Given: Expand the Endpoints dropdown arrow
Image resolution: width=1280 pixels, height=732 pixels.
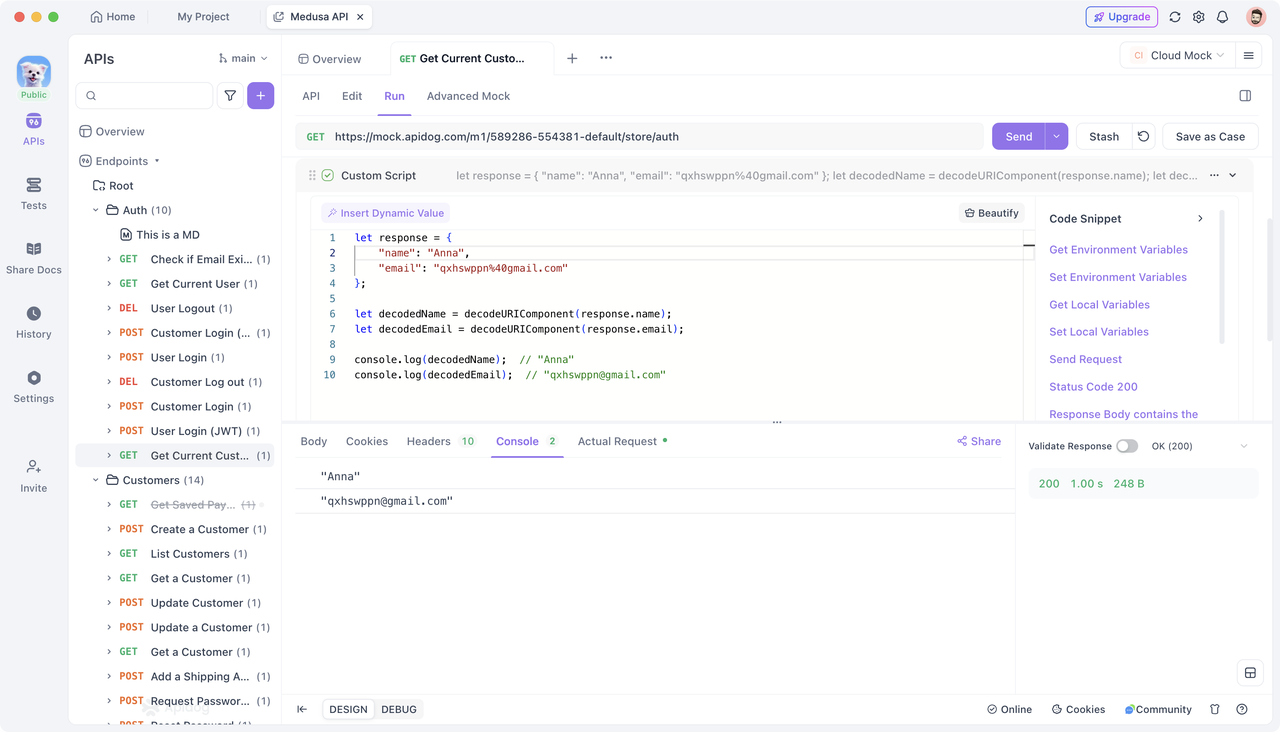Looking at the screenshot, I should coord(157,161).
